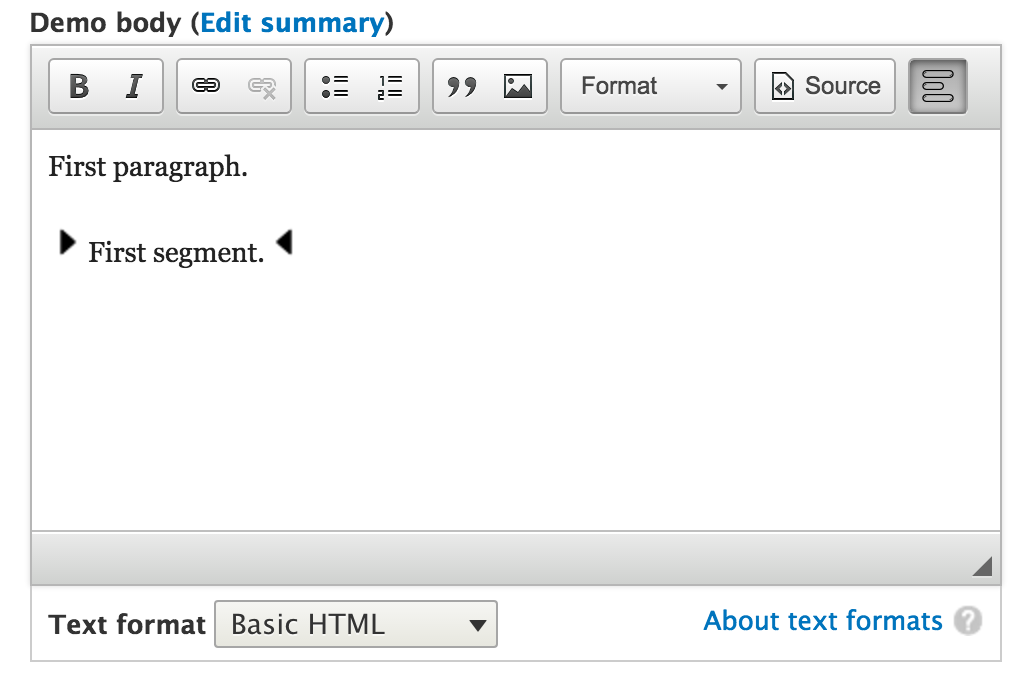
Task: Toggle the highlighted segments toolbar button
Action: click(938, 86)
